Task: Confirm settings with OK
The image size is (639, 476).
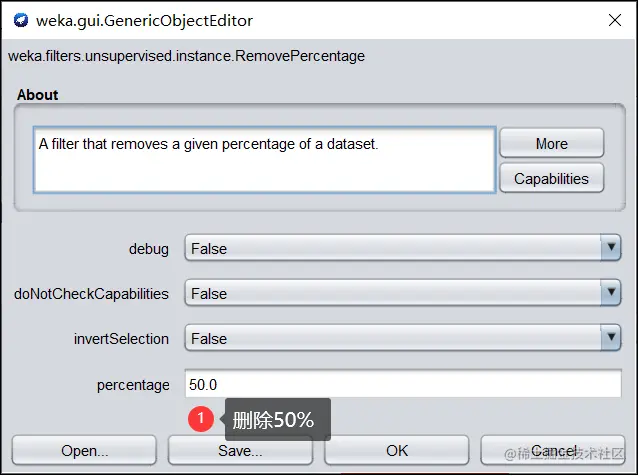Action: (x=397, y=451)
